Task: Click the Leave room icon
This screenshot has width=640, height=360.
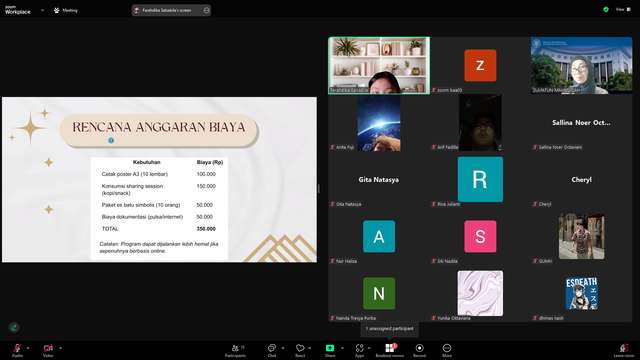Action: (x=624, y=348)
